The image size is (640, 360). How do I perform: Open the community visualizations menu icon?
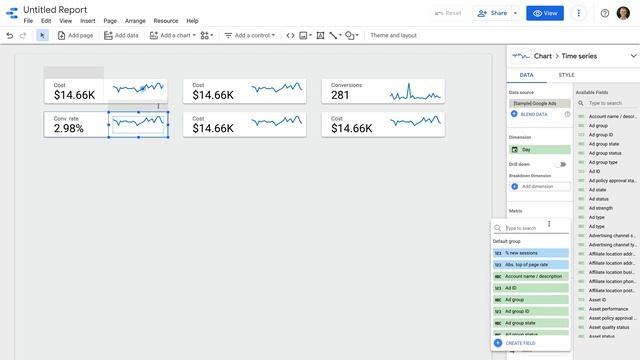(x=207, y=36)
